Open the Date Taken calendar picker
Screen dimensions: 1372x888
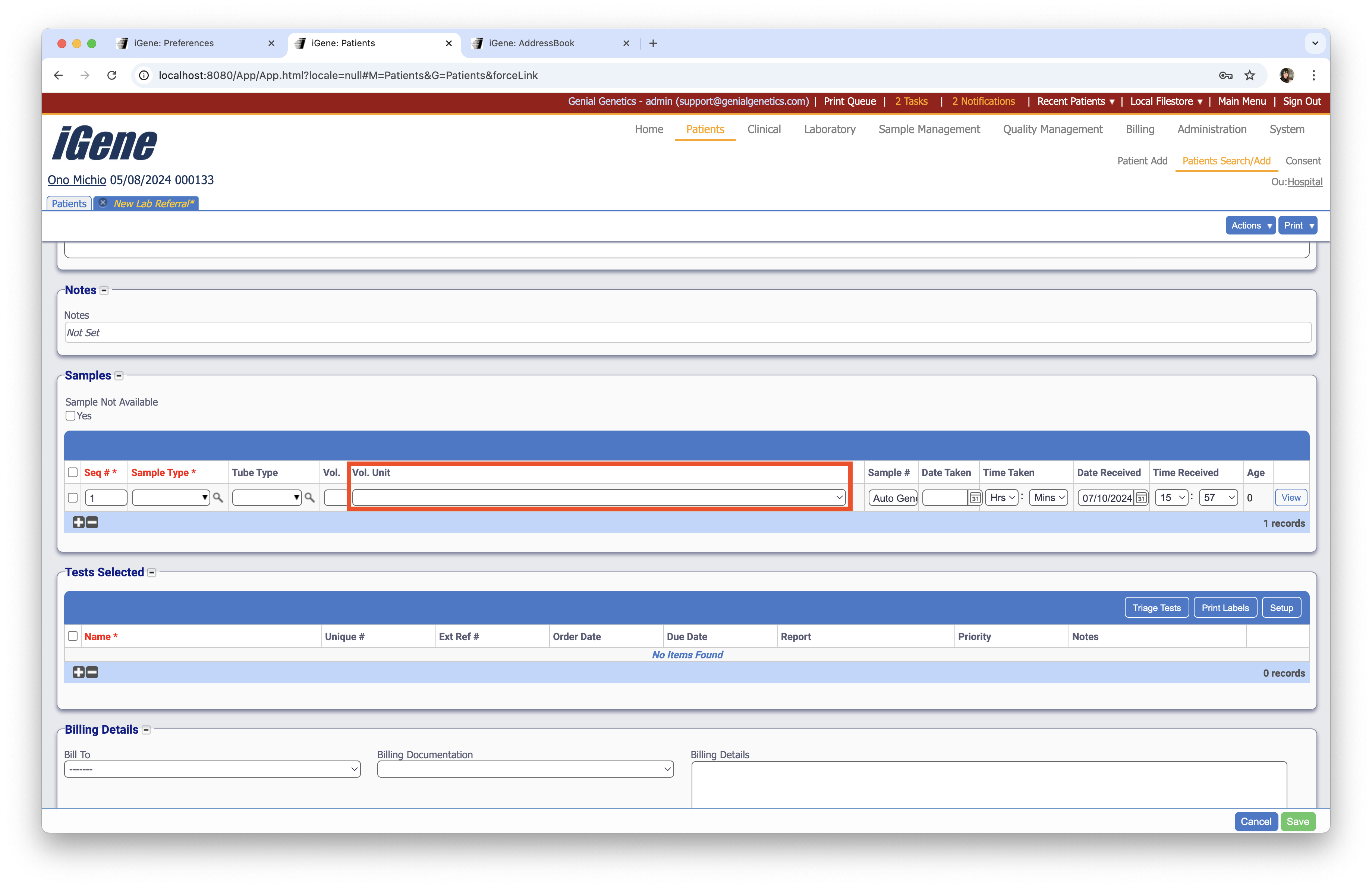pyautogui.click(x=975, y=498)
